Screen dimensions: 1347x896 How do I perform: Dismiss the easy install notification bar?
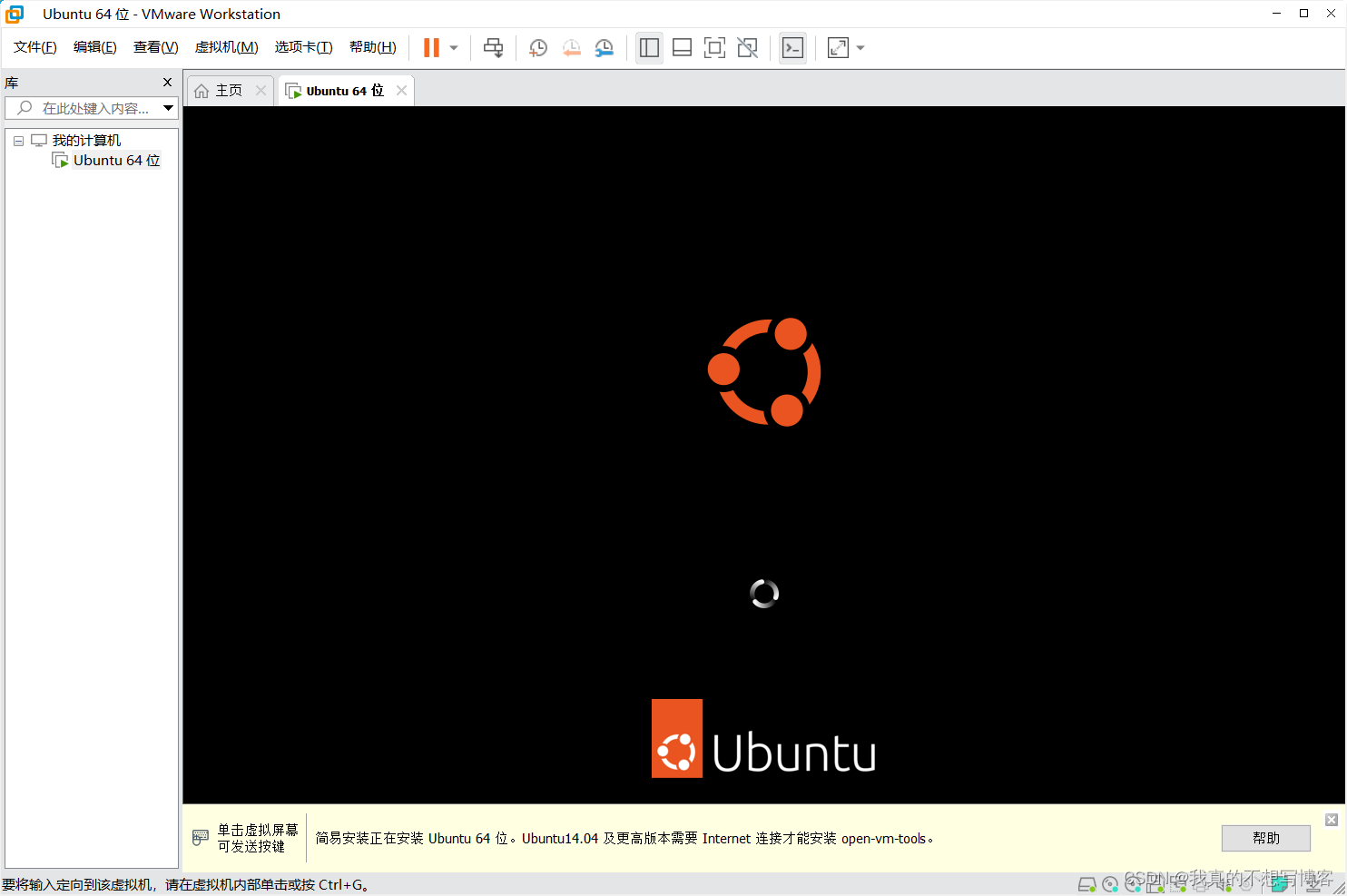click(x=1331, y=819)
